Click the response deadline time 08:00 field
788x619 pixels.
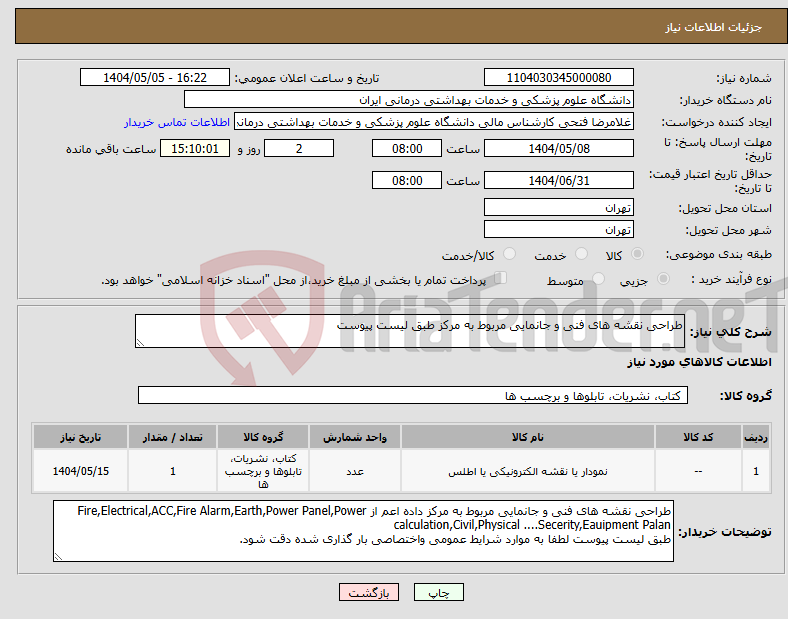407,149
